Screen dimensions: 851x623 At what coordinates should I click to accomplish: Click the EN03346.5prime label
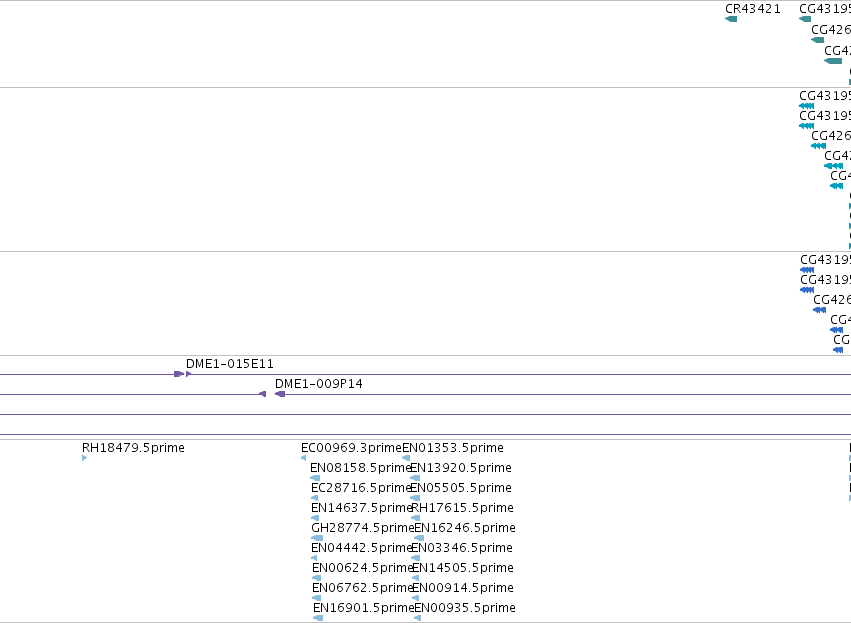coord(462,548)
